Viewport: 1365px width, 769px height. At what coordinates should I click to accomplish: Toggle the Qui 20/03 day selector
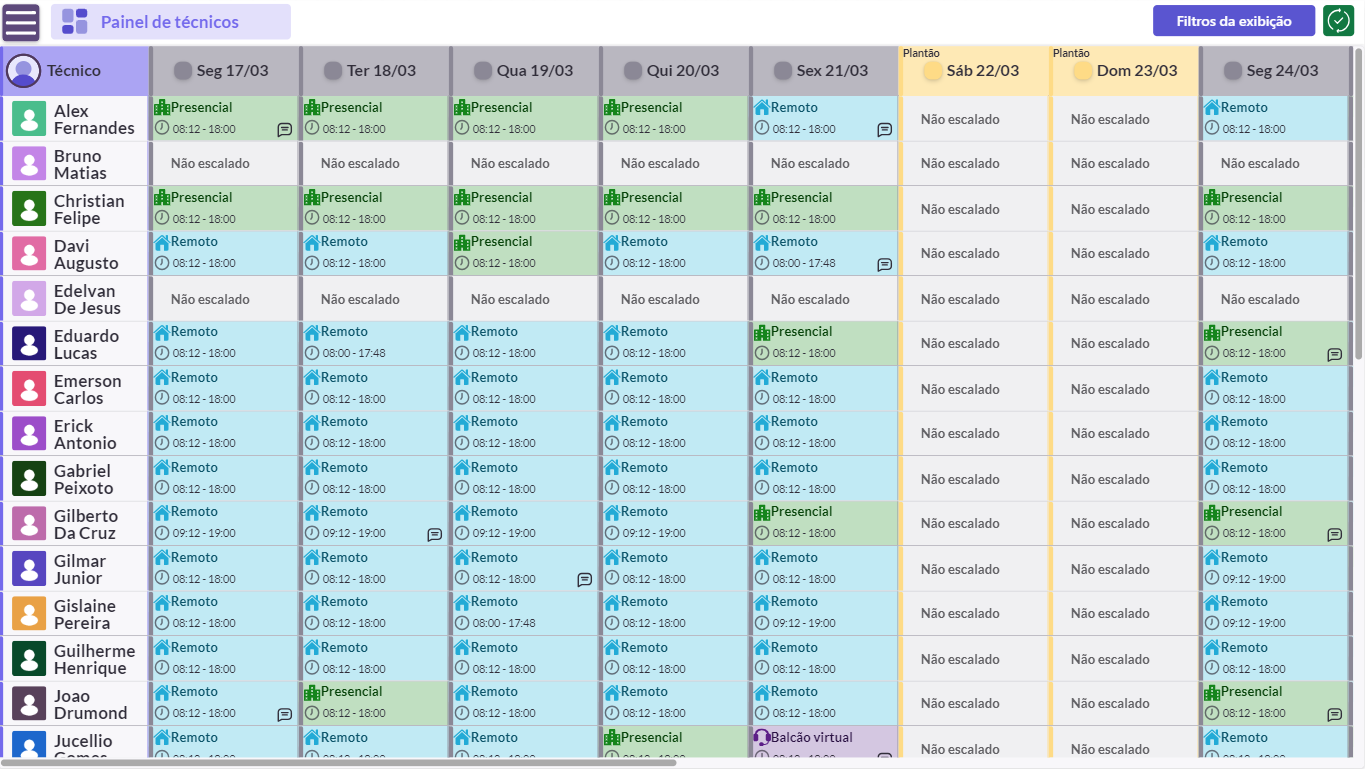[x=633, y=71]
